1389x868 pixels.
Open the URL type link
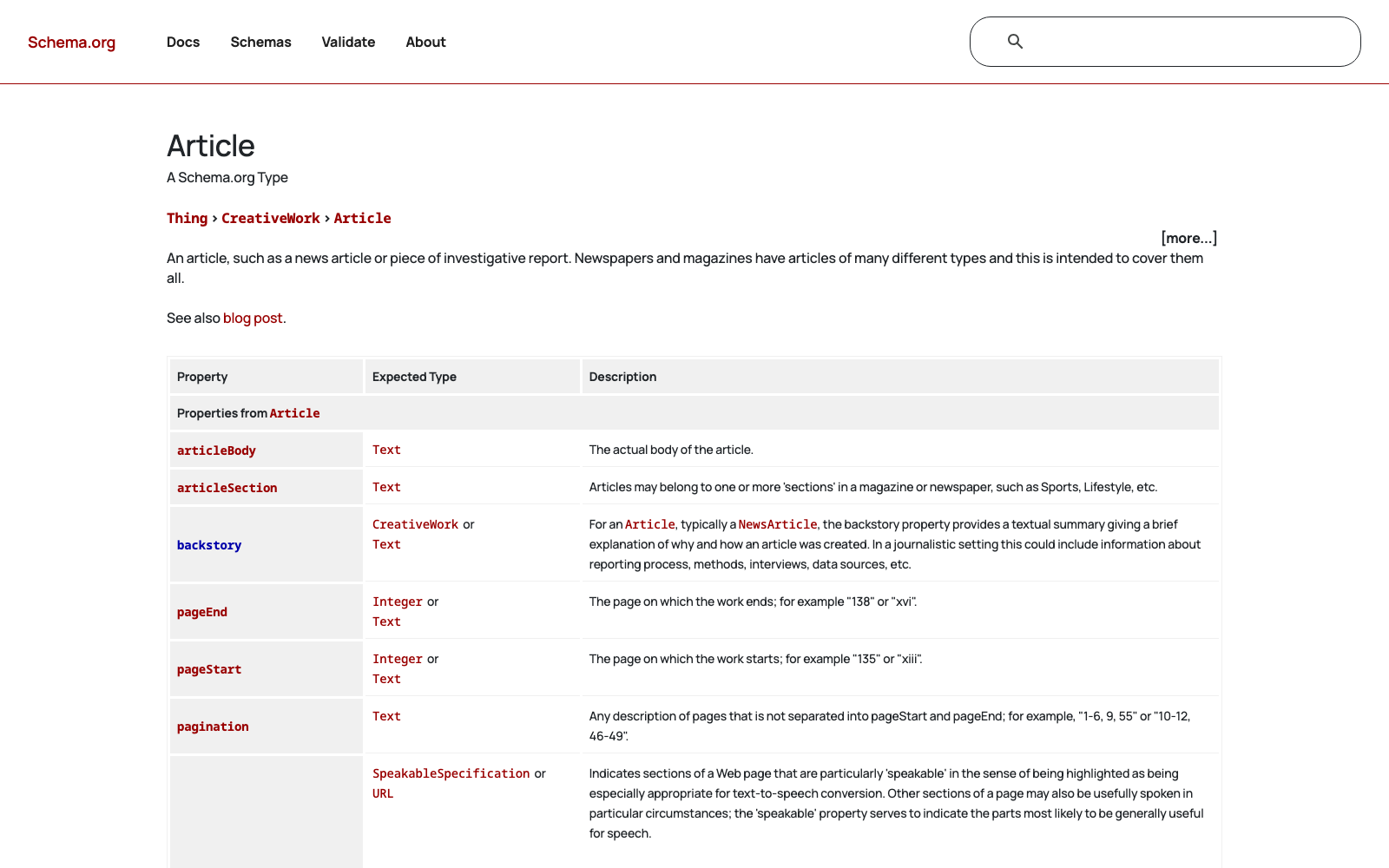tap(383, 793)
